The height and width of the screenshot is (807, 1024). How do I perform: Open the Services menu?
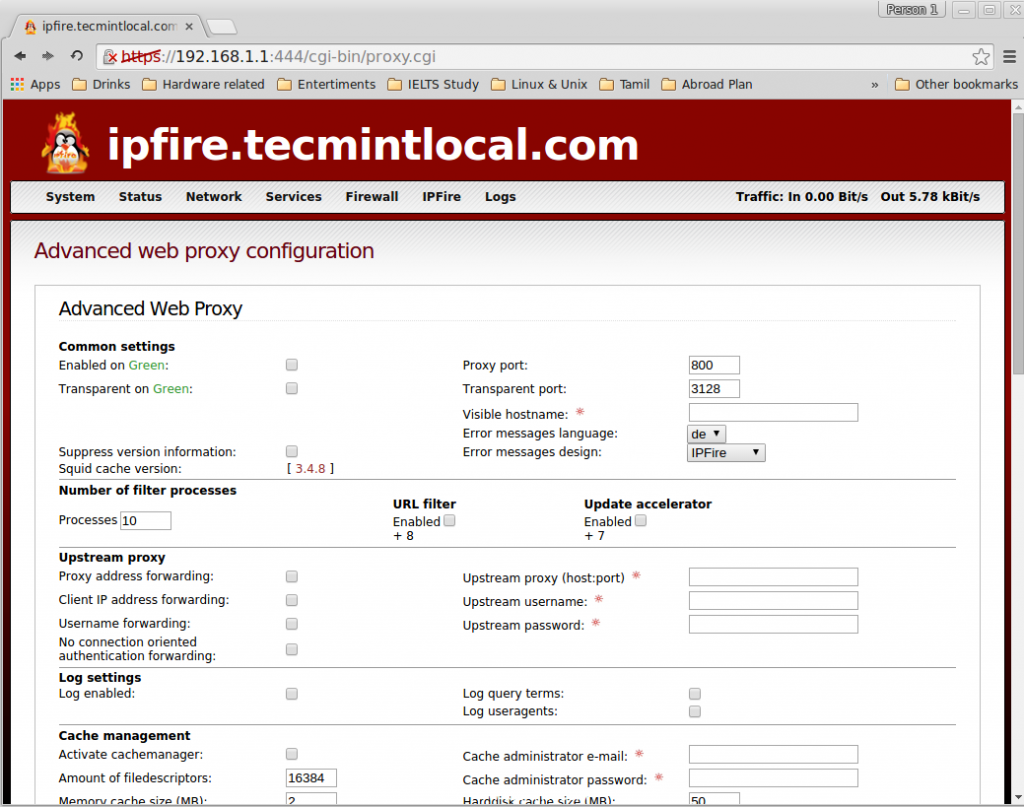pos(293,197)
